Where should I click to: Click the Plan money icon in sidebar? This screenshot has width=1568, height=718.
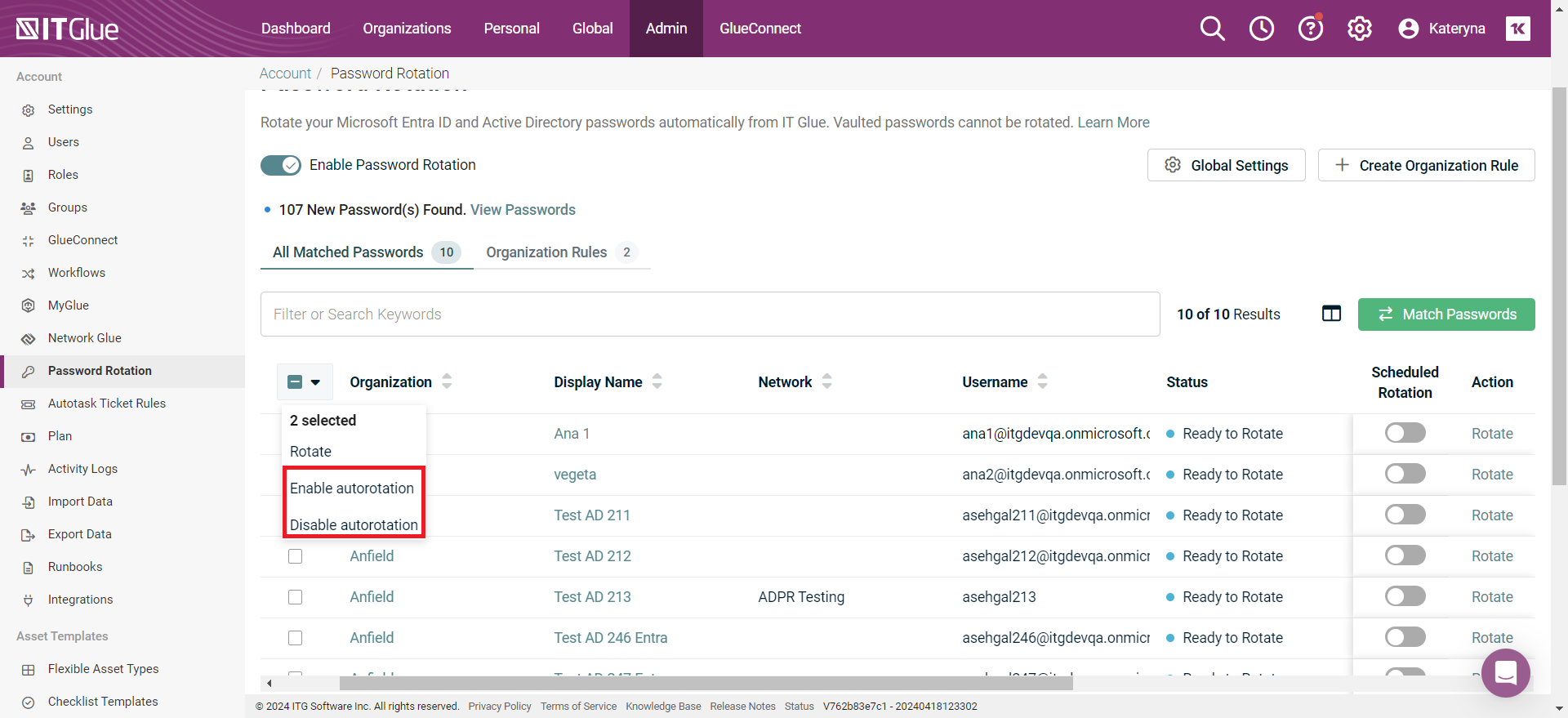[29, 436]
